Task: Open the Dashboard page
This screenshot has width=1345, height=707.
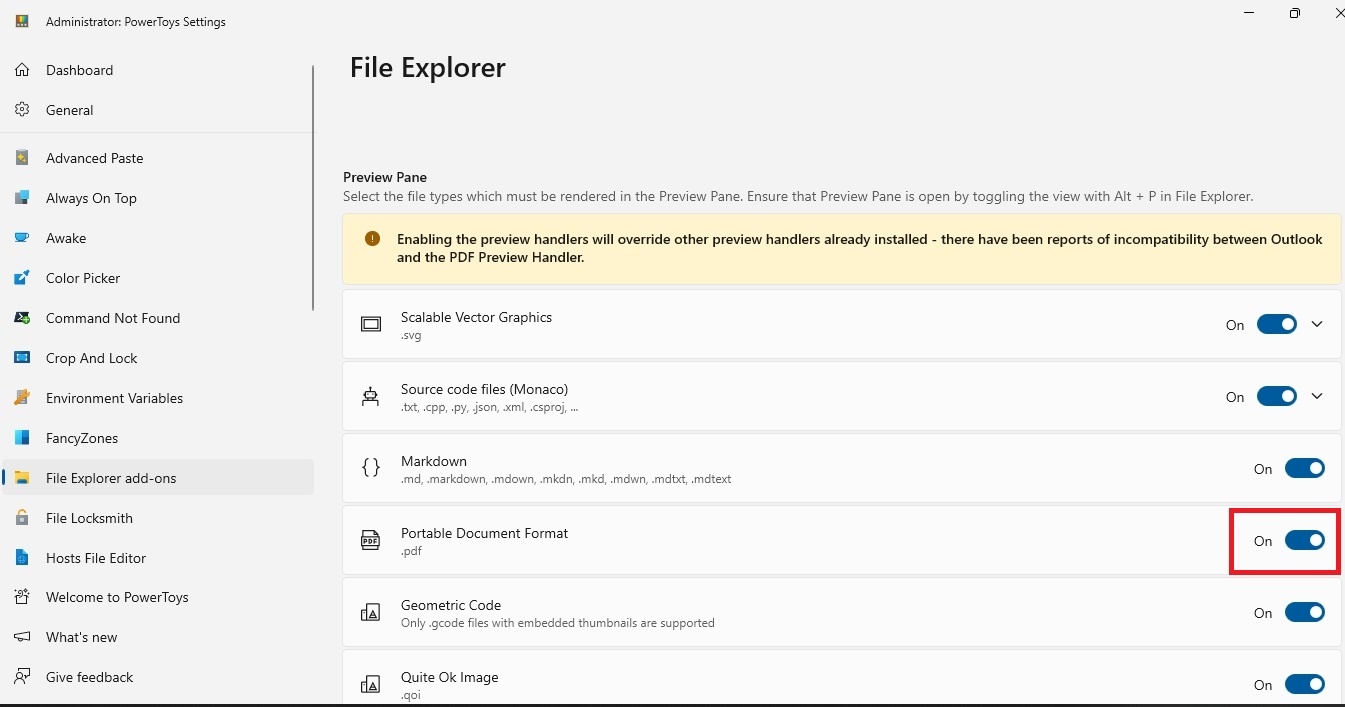Action: tap(79, 70)
